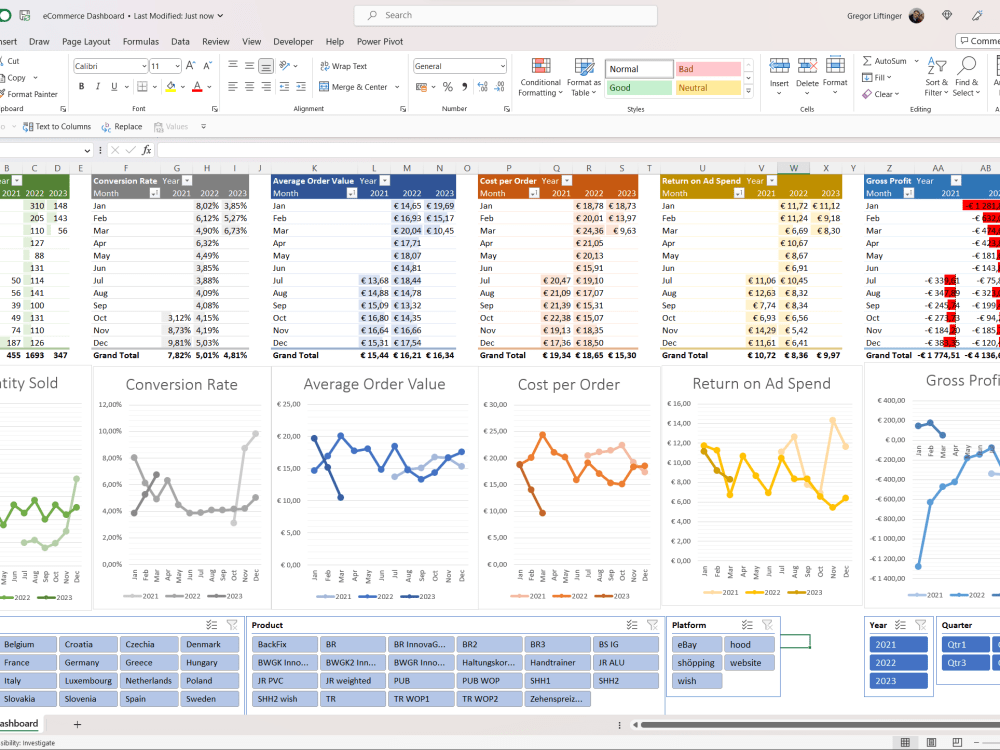Open Sort & Filter options
Screen dimensions: 1000x750
[x=936, y=75]
